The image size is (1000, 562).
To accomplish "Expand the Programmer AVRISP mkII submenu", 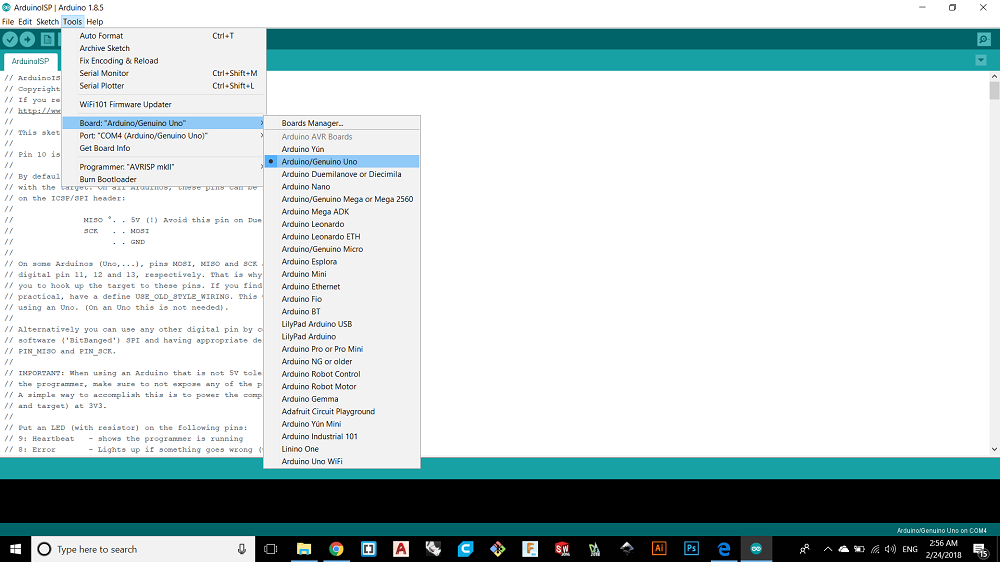I will pyautogui.click(x=164, y=167).
